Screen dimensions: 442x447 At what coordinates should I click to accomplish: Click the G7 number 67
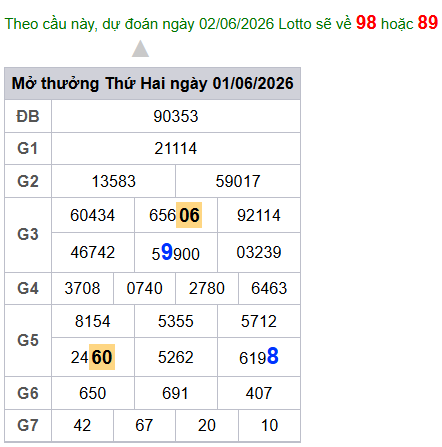click(x=144, y=426)
